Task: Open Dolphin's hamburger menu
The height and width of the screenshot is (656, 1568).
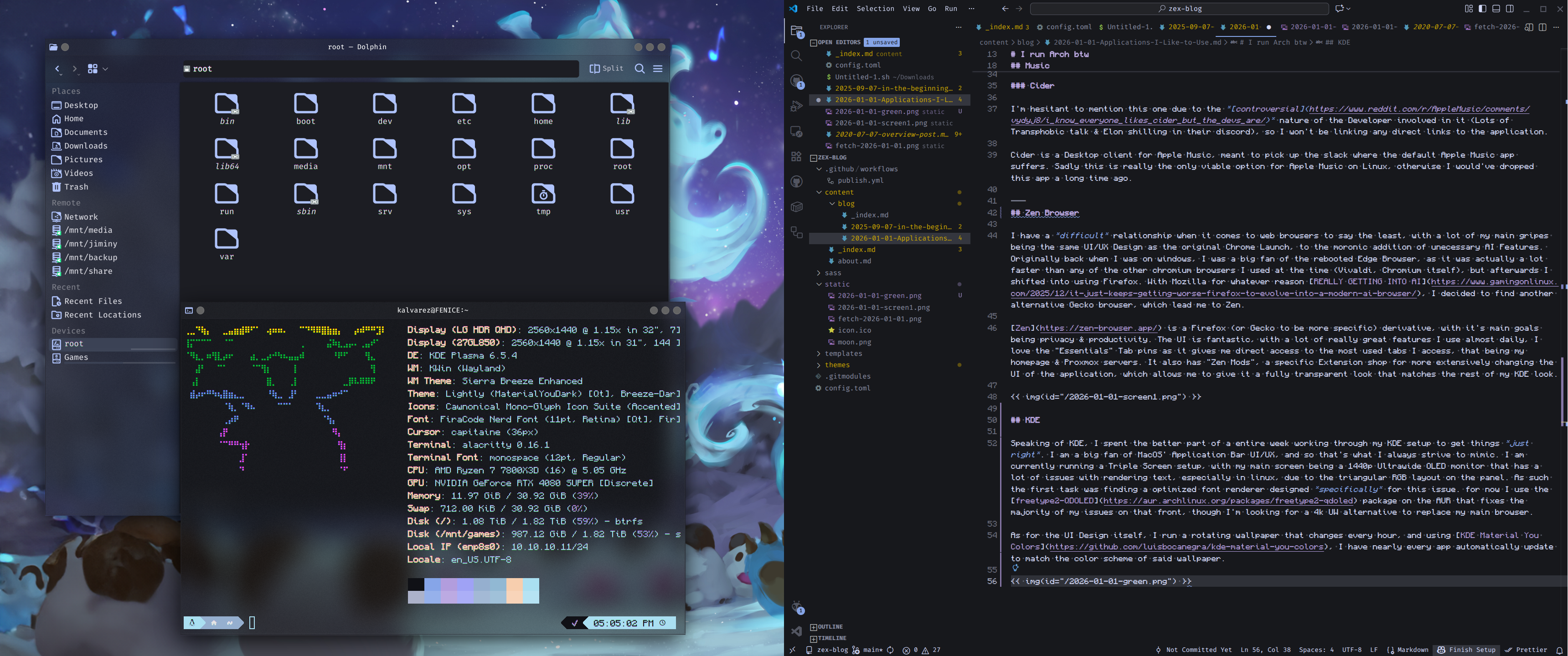Action: tap(658, 69)
